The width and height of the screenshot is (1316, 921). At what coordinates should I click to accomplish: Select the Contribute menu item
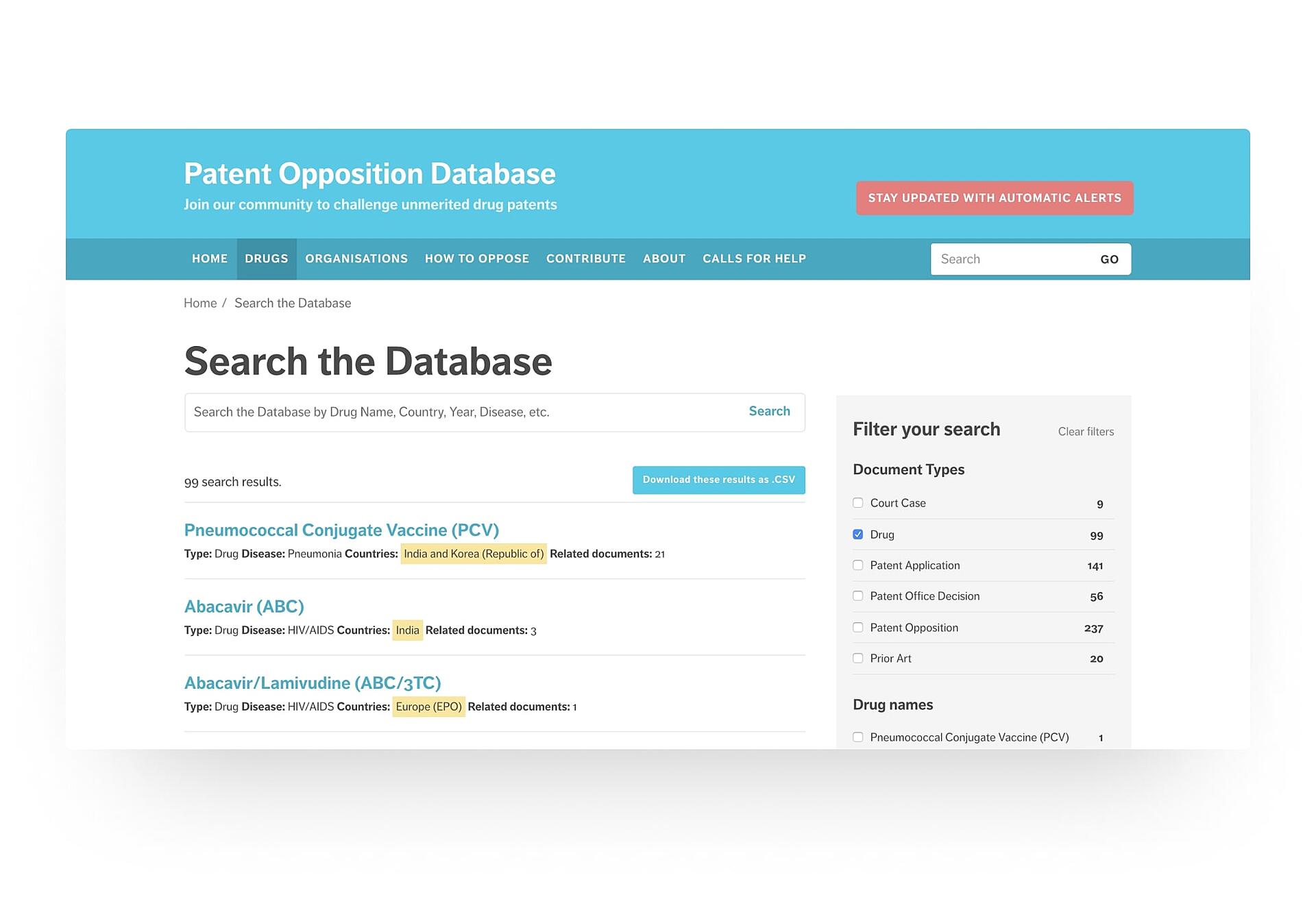(x=585, y=259)
